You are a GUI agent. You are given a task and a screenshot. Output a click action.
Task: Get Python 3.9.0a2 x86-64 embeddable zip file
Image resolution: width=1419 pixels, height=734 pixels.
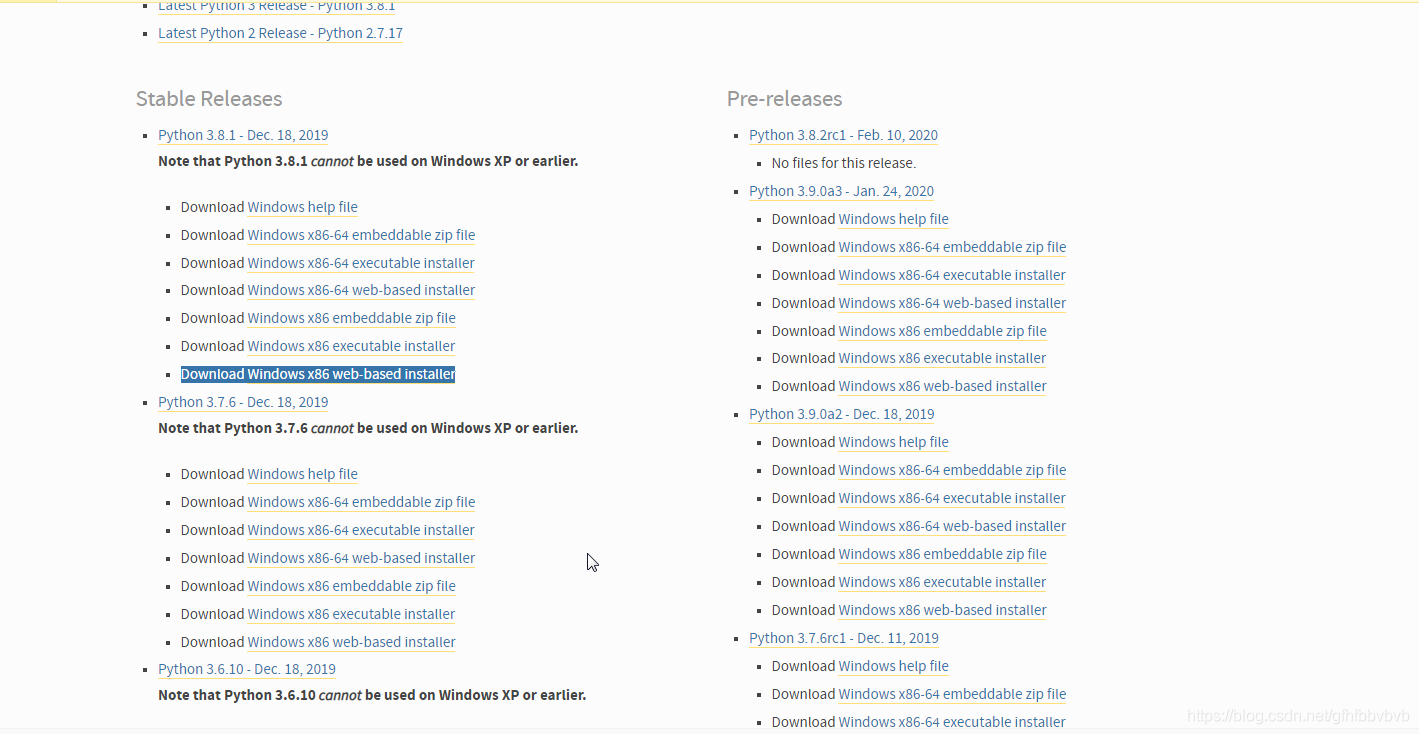tap(952, 470)
